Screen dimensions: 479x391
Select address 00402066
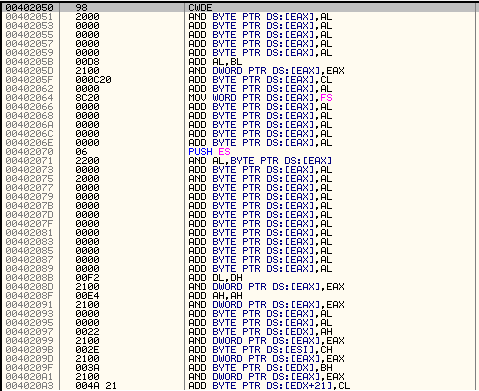[x=29, y=107]
